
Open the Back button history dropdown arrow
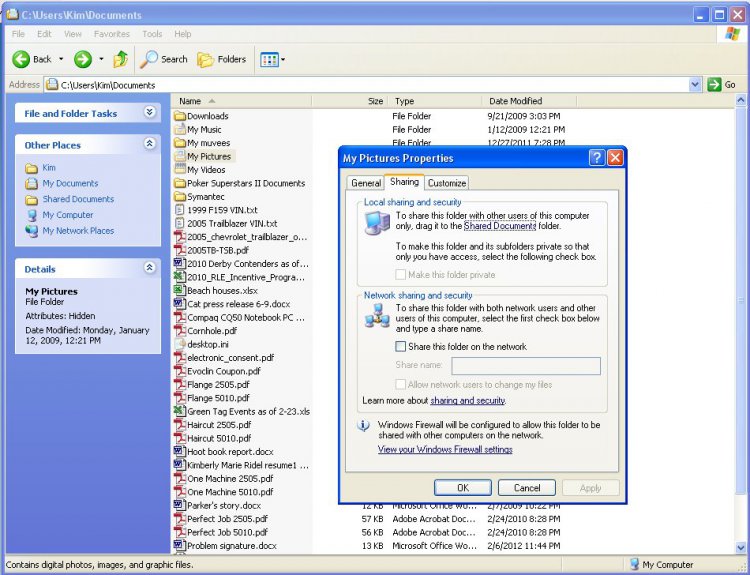61,59
